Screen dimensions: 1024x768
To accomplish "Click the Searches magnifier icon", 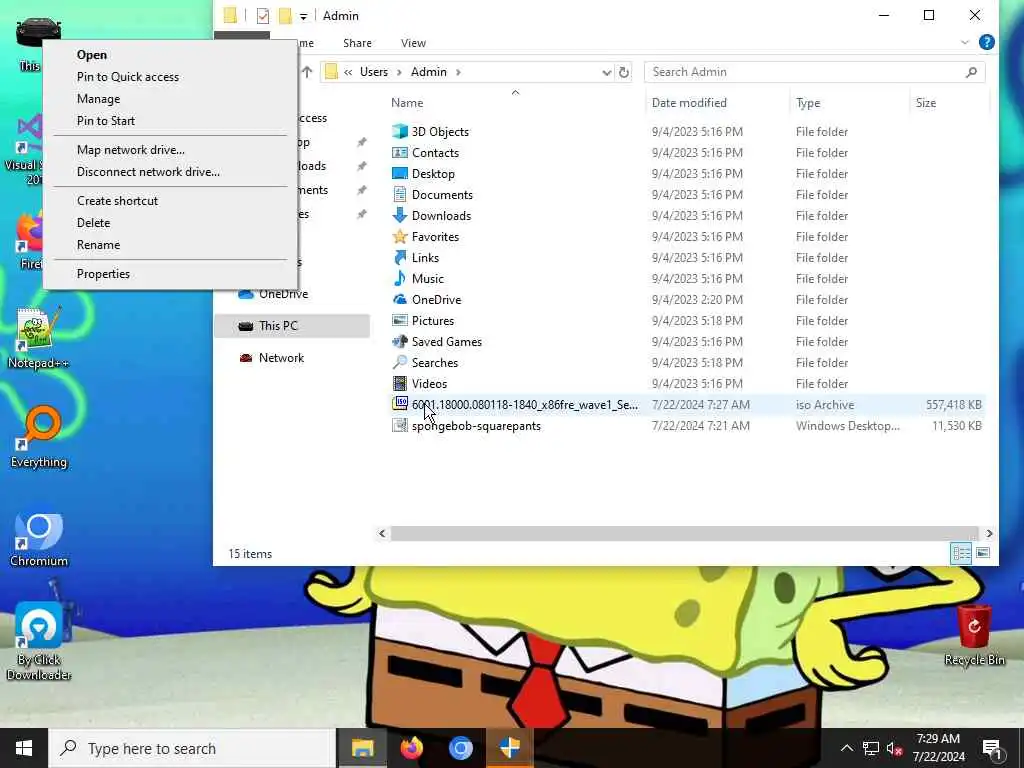I will 400,362.
